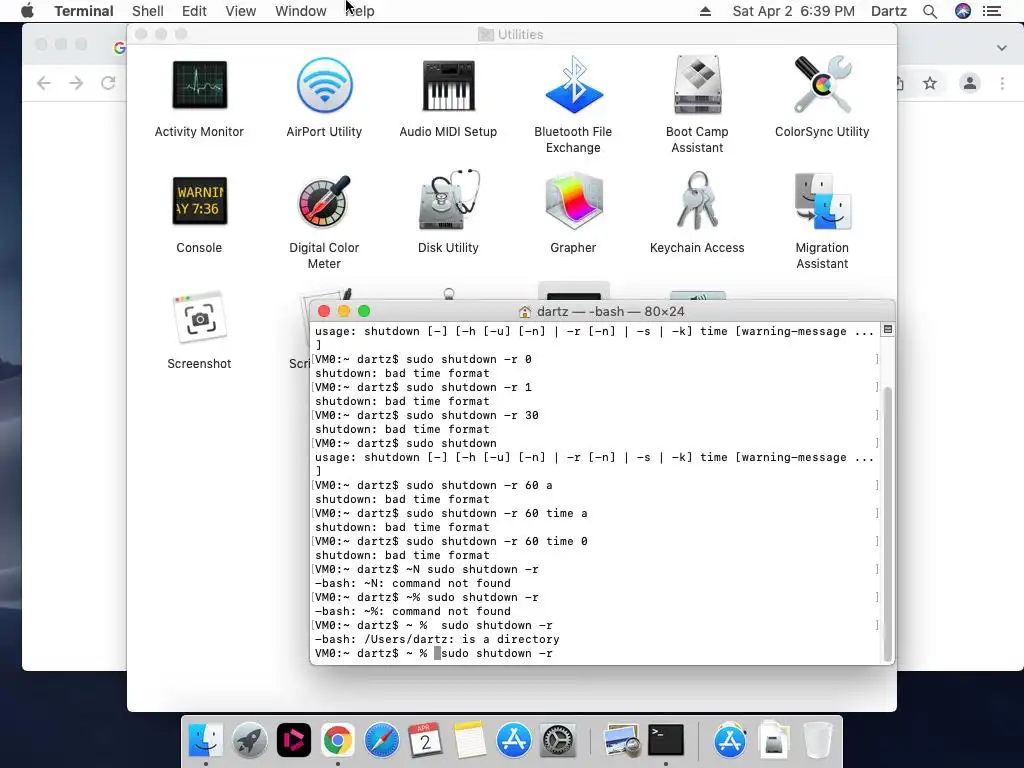This screenshot has height=768, width=1024.
Task: Open the Window menu
Action: pyautogui.click(x=300, y=11)
